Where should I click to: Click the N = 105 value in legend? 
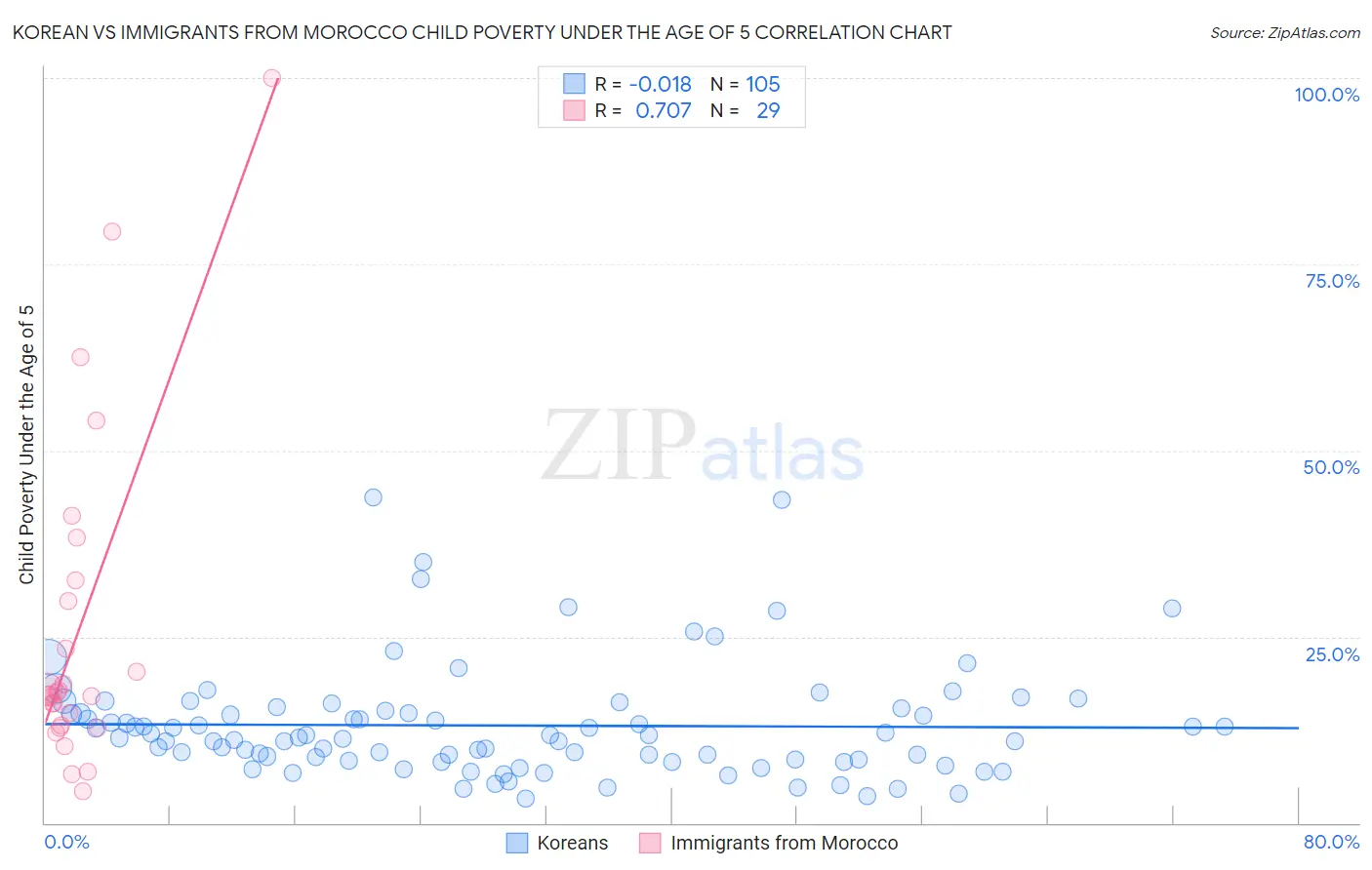click(746, 84)
